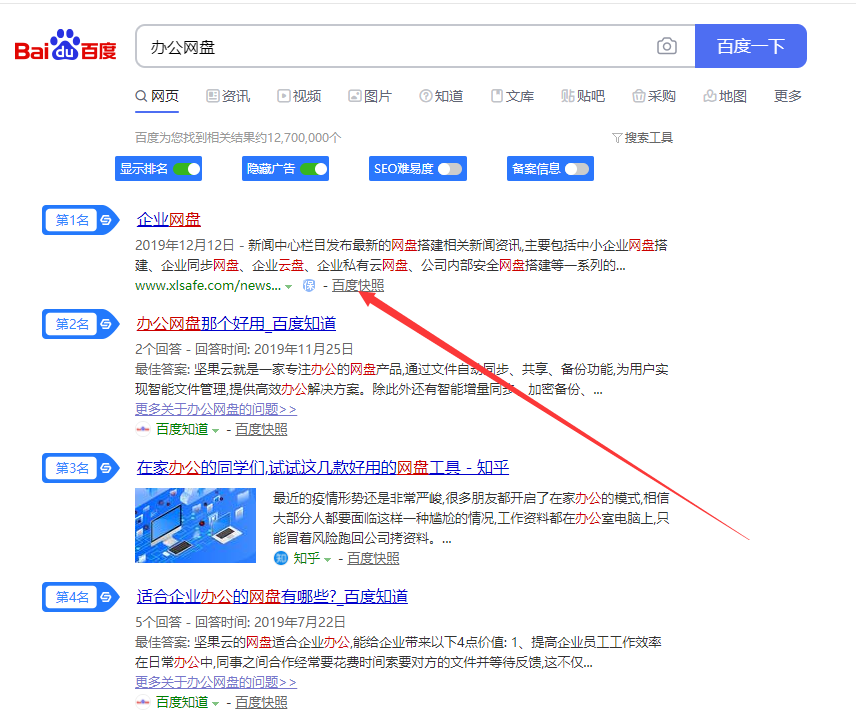Toggle the 显示排名 switch
Screen dimensions: 856x721
pyautogui.click(x=187, y=169)
